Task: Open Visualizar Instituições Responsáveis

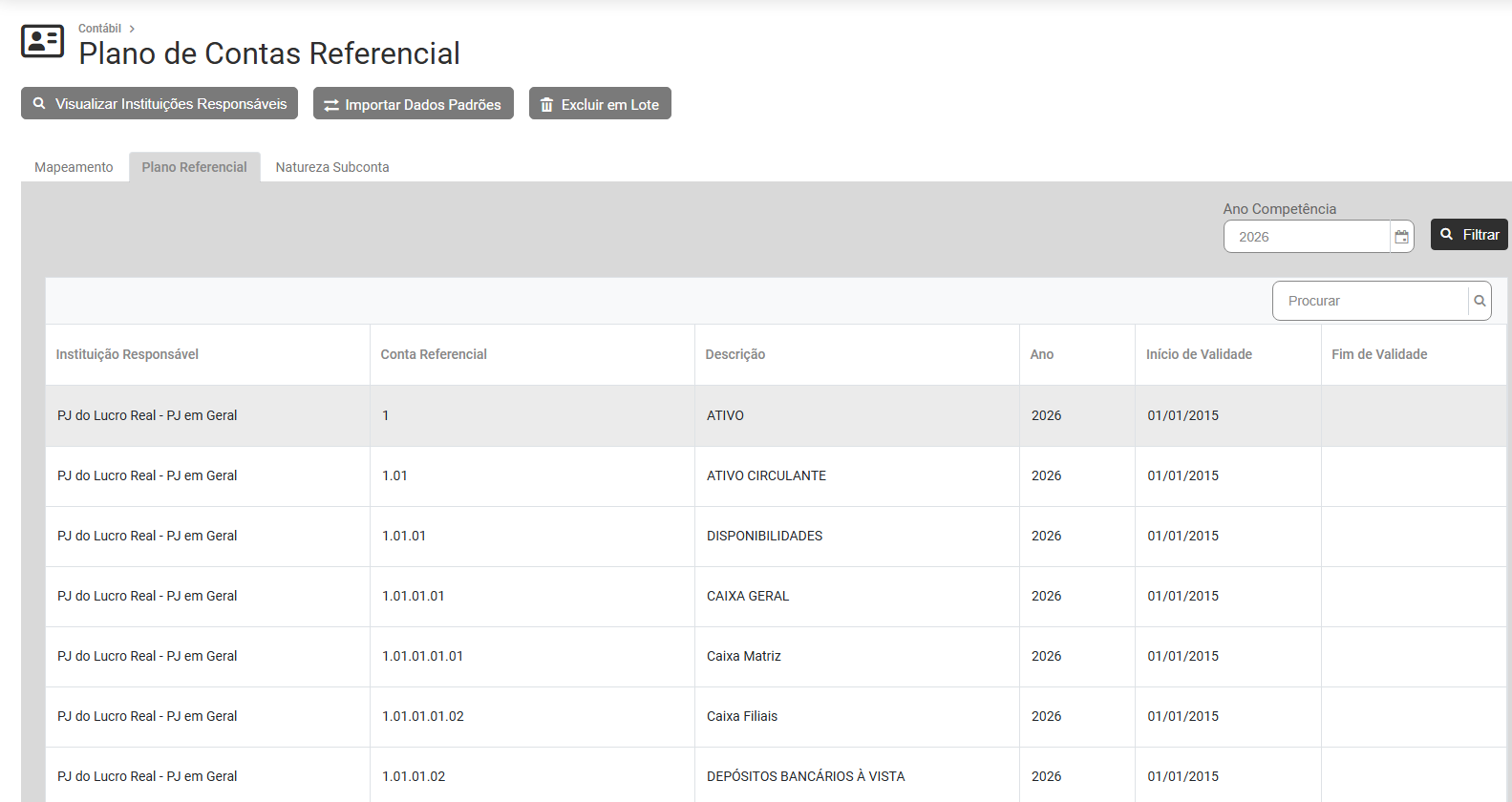Action: click(x=160, y=103)
